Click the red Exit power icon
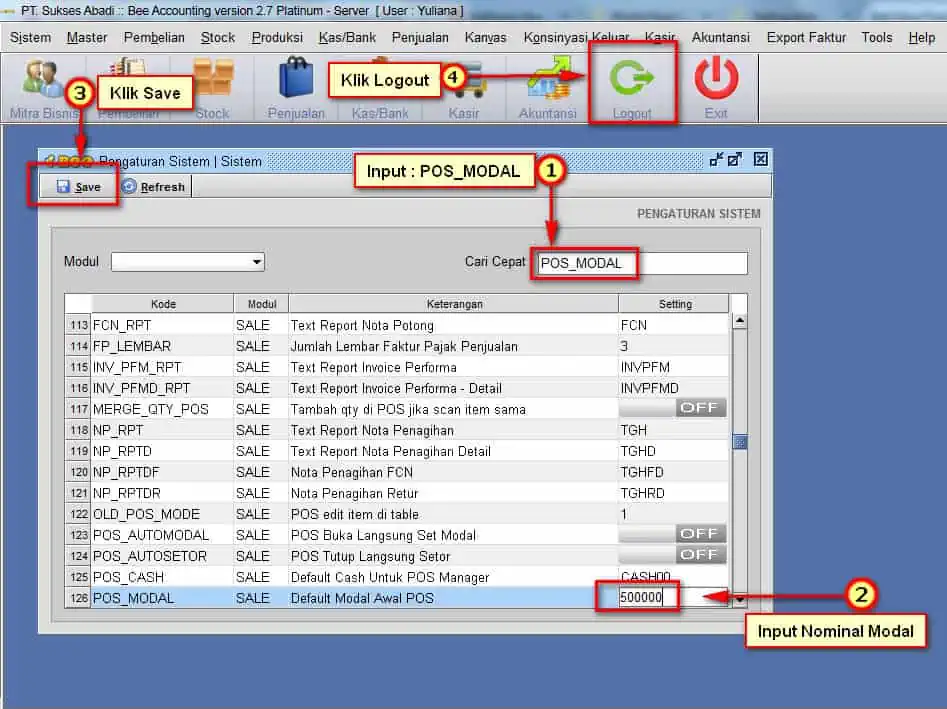The image size is (947, 709). (716, 77)
